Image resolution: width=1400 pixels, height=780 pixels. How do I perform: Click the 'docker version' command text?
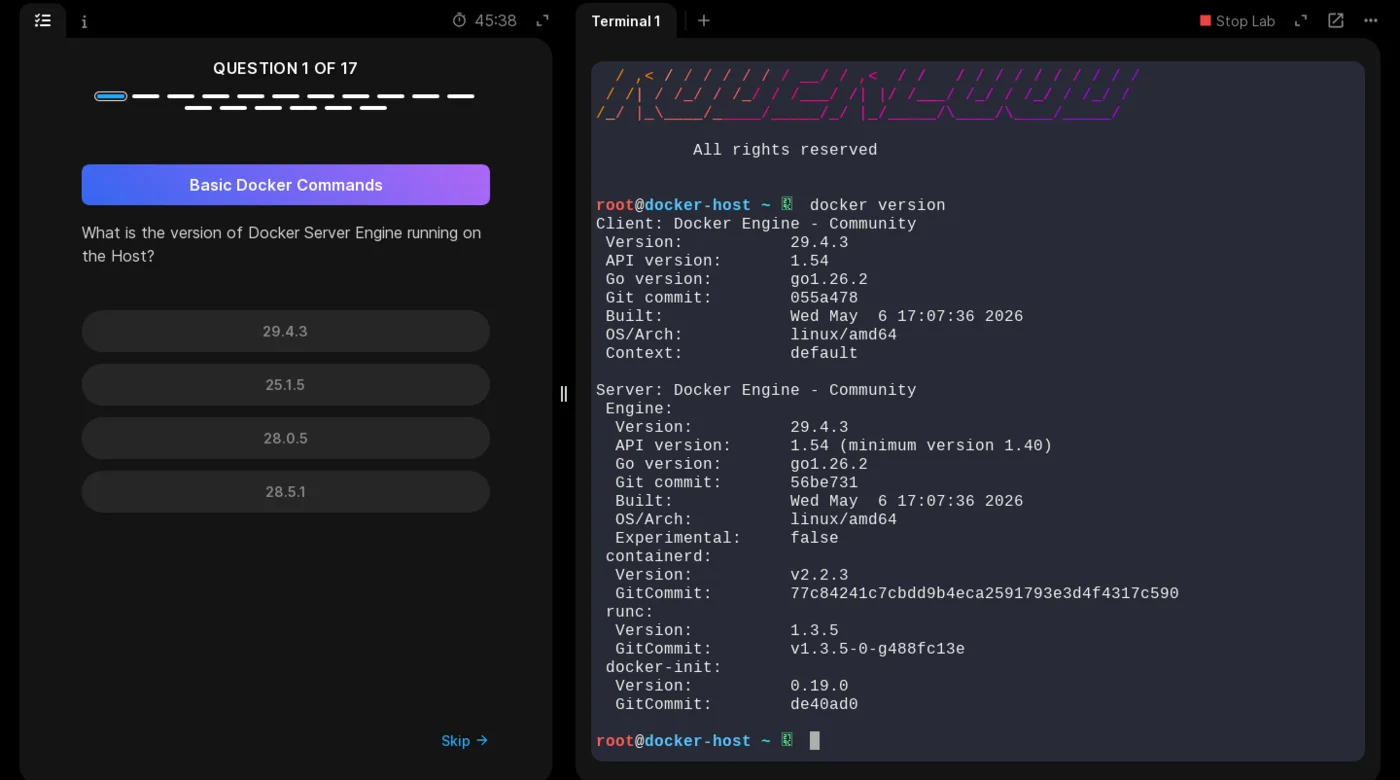click(877, 206)
